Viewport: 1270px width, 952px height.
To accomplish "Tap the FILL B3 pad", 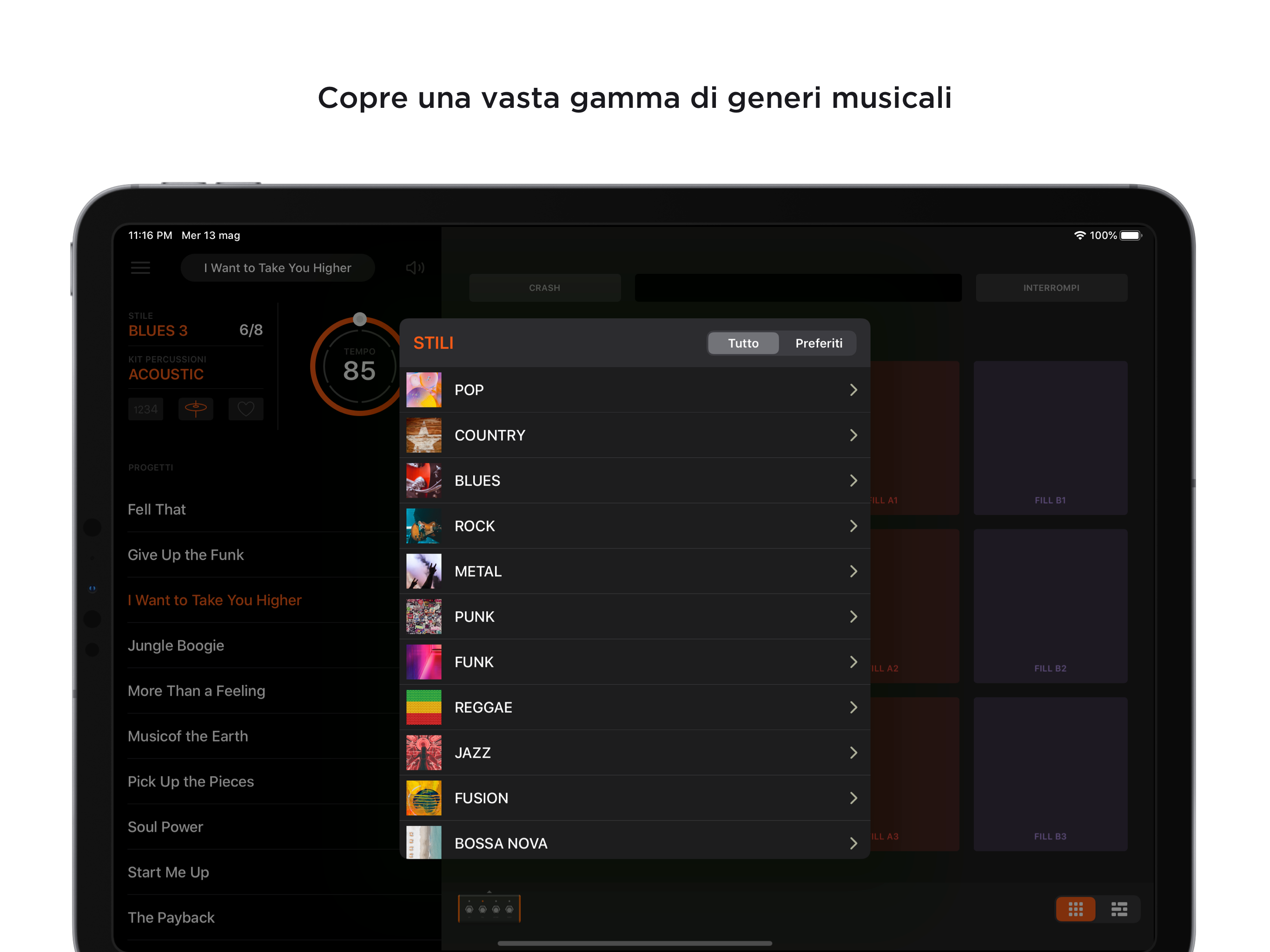I will point(1050,774).
